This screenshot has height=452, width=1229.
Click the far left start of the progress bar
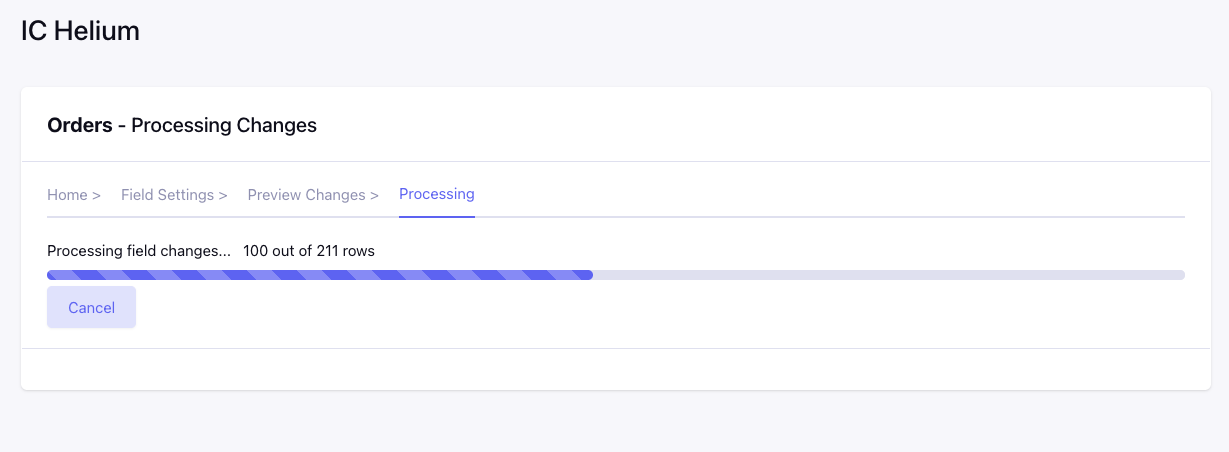pos(51,274)
